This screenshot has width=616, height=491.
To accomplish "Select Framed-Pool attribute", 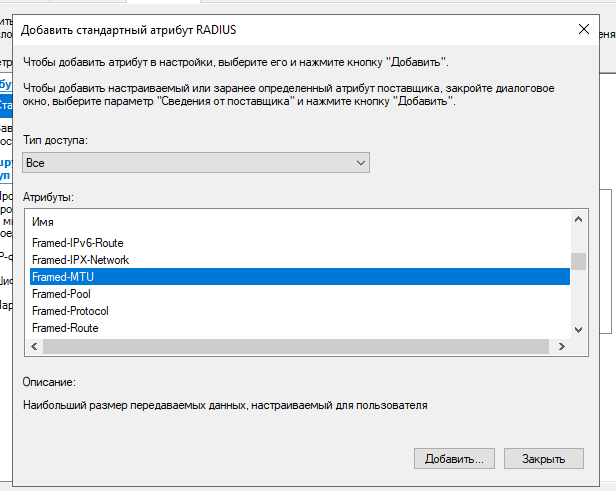I will pos(62,294).
